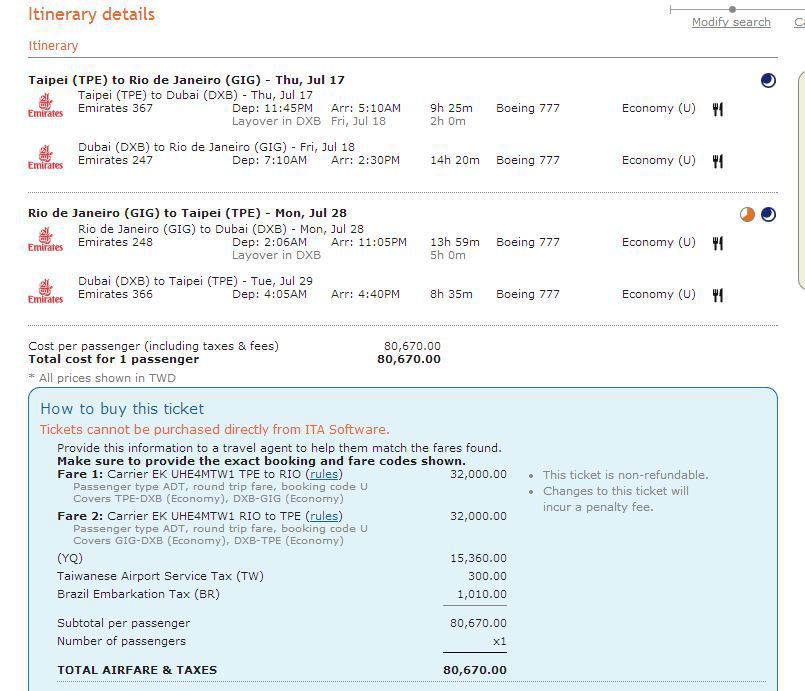The image size is (805, 691).
Task: Click meal icon for Emirates 248
Action: (x=718, y=243)
